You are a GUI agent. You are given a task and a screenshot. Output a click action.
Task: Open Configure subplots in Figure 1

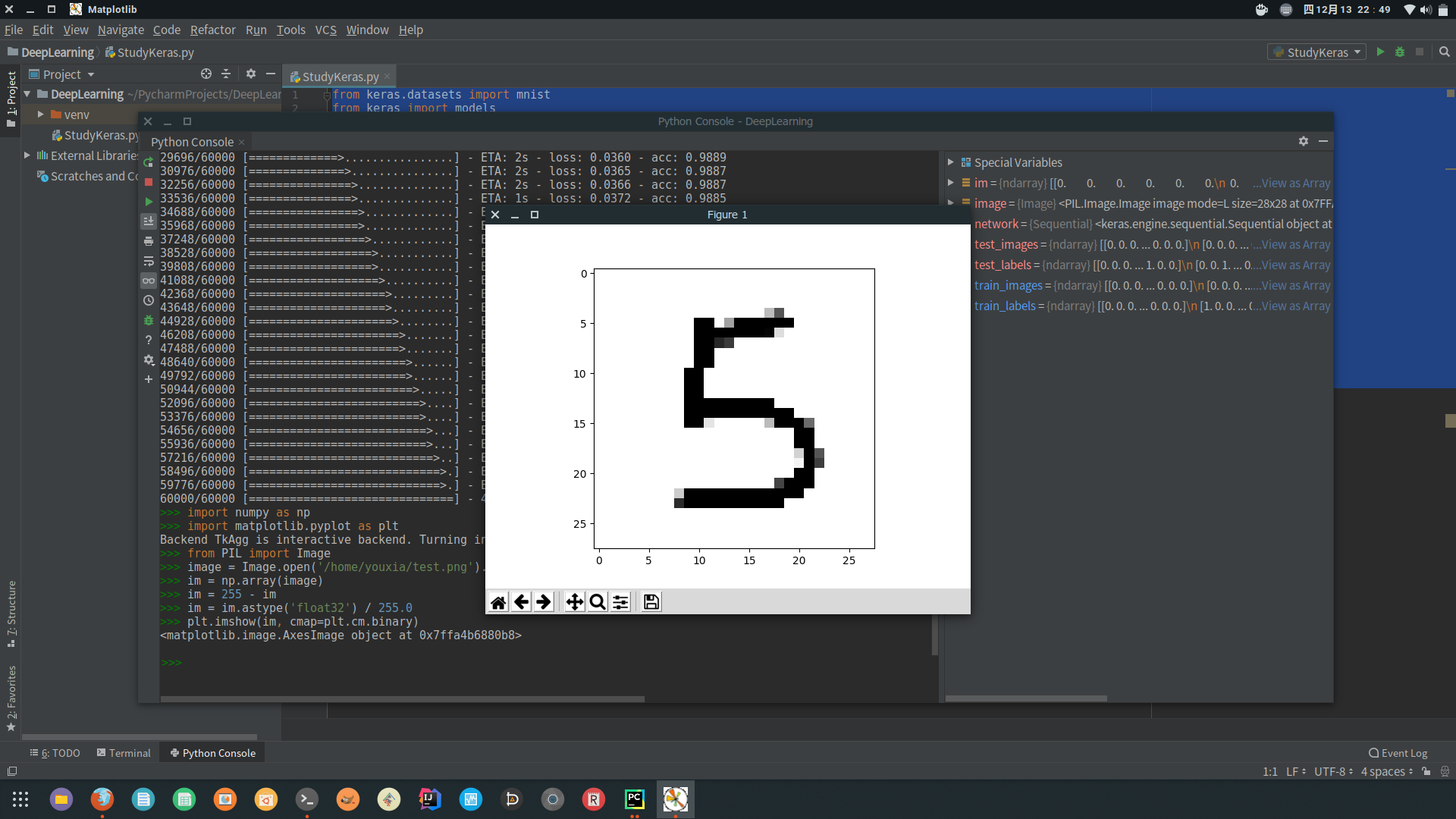click(620, 602)
